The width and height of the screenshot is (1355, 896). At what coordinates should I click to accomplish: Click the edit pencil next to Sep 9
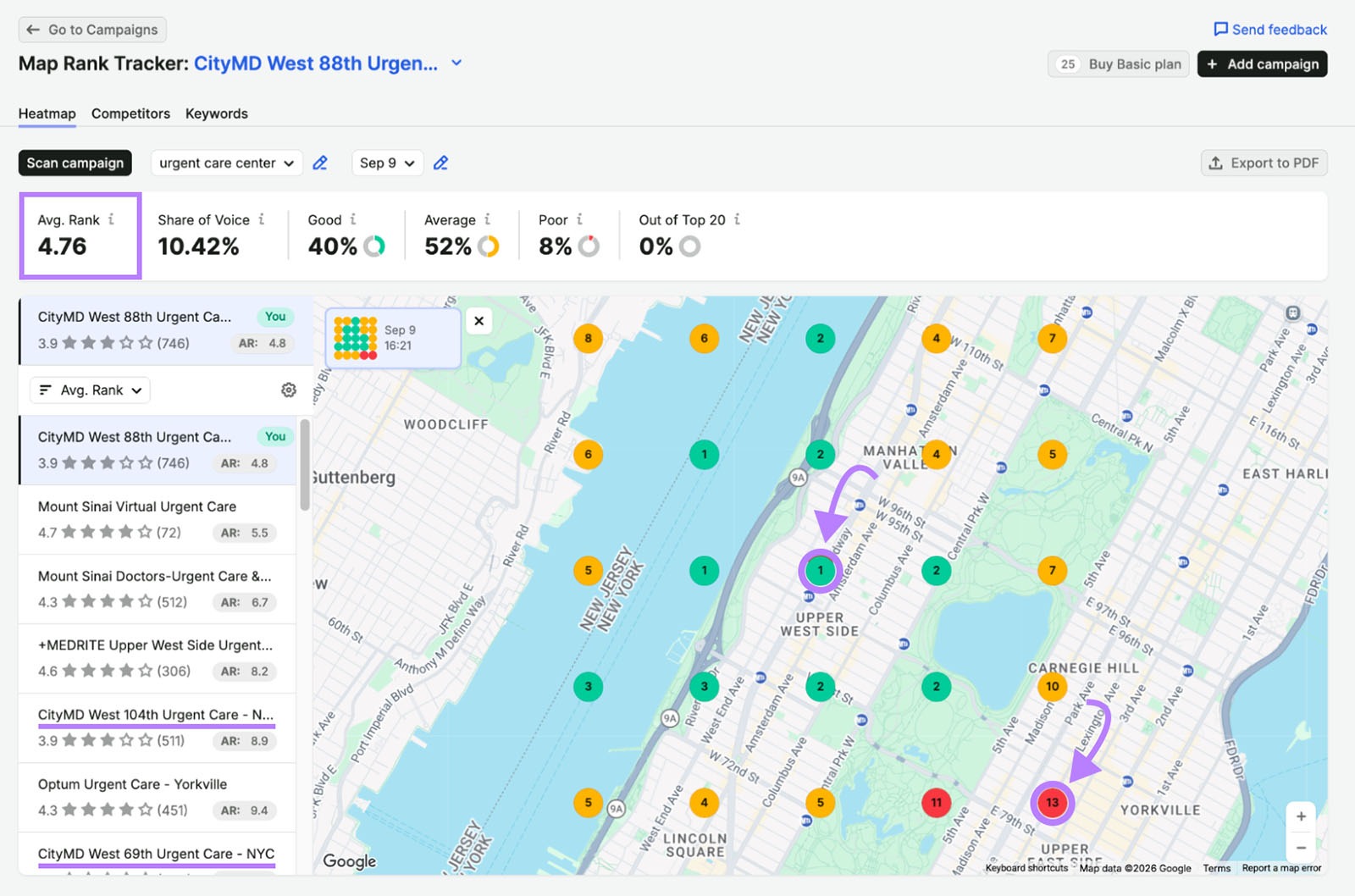[x=441, y=163]
